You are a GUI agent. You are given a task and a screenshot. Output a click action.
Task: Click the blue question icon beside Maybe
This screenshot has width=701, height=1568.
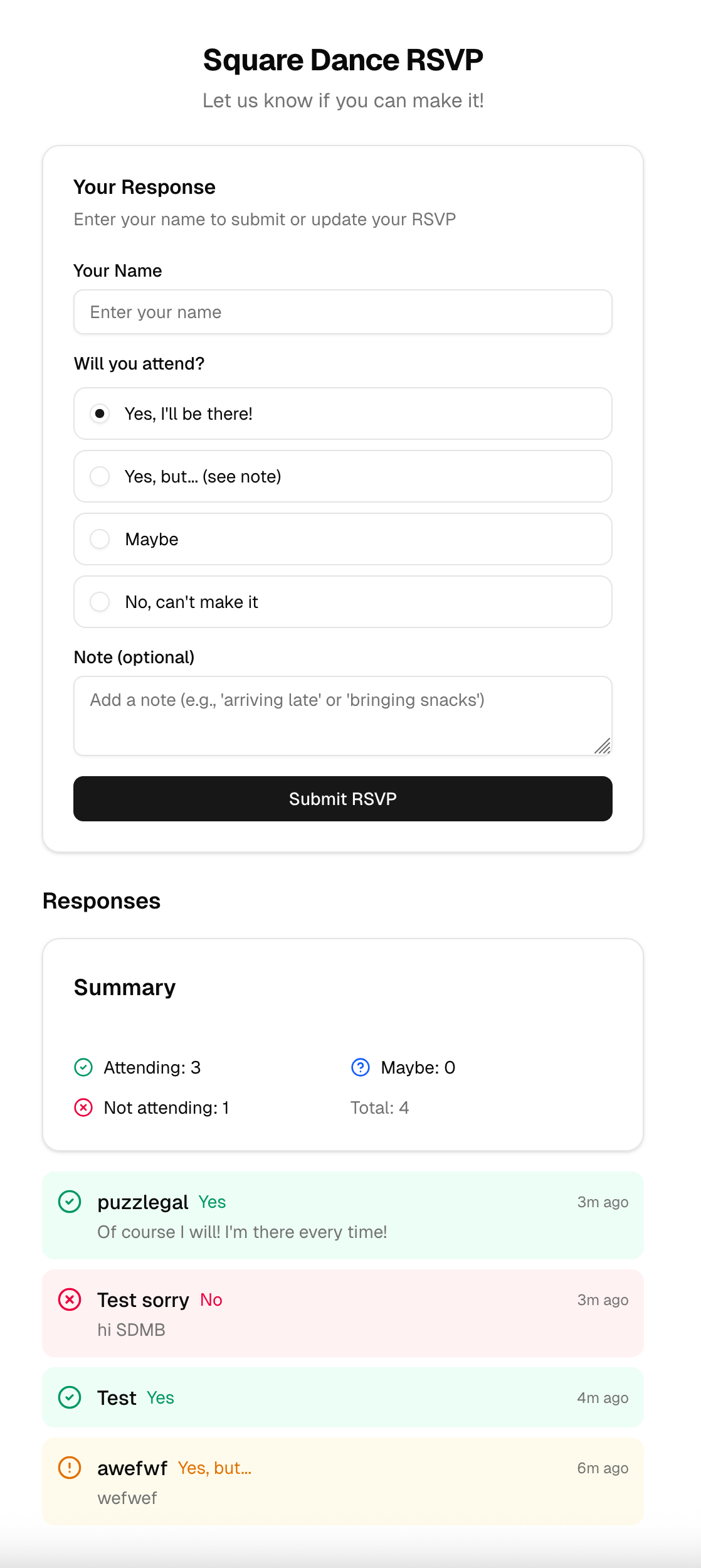click(x=361, y=1067)
